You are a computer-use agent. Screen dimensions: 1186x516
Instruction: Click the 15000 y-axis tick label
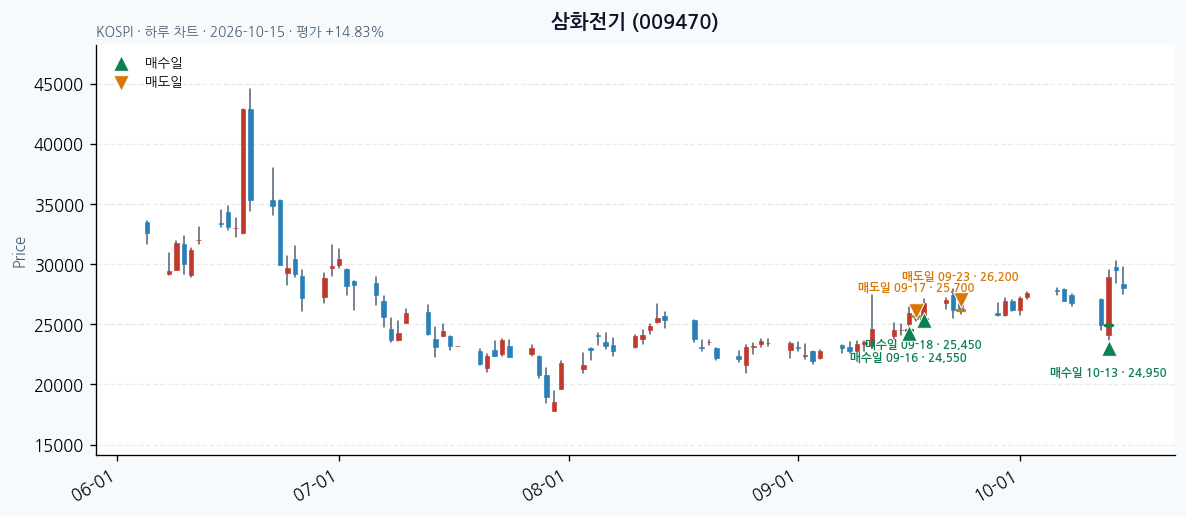[x=58, y=446]
